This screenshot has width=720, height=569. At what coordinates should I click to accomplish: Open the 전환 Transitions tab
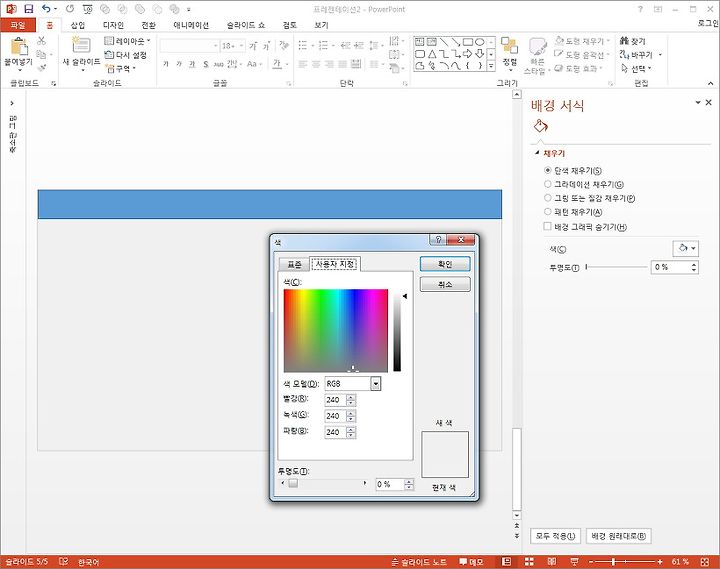point(148,25)
